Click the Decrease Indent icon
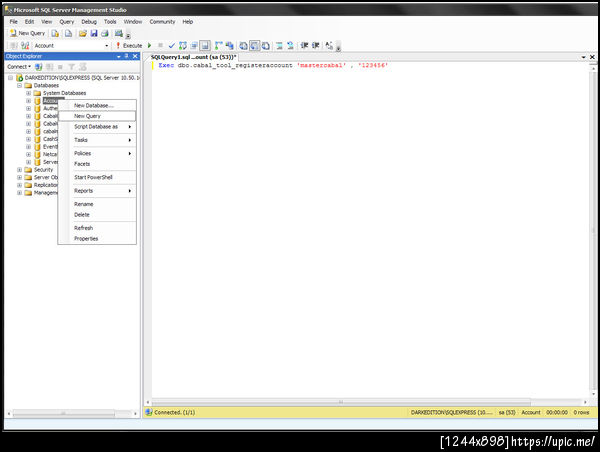 click(304, 46)
